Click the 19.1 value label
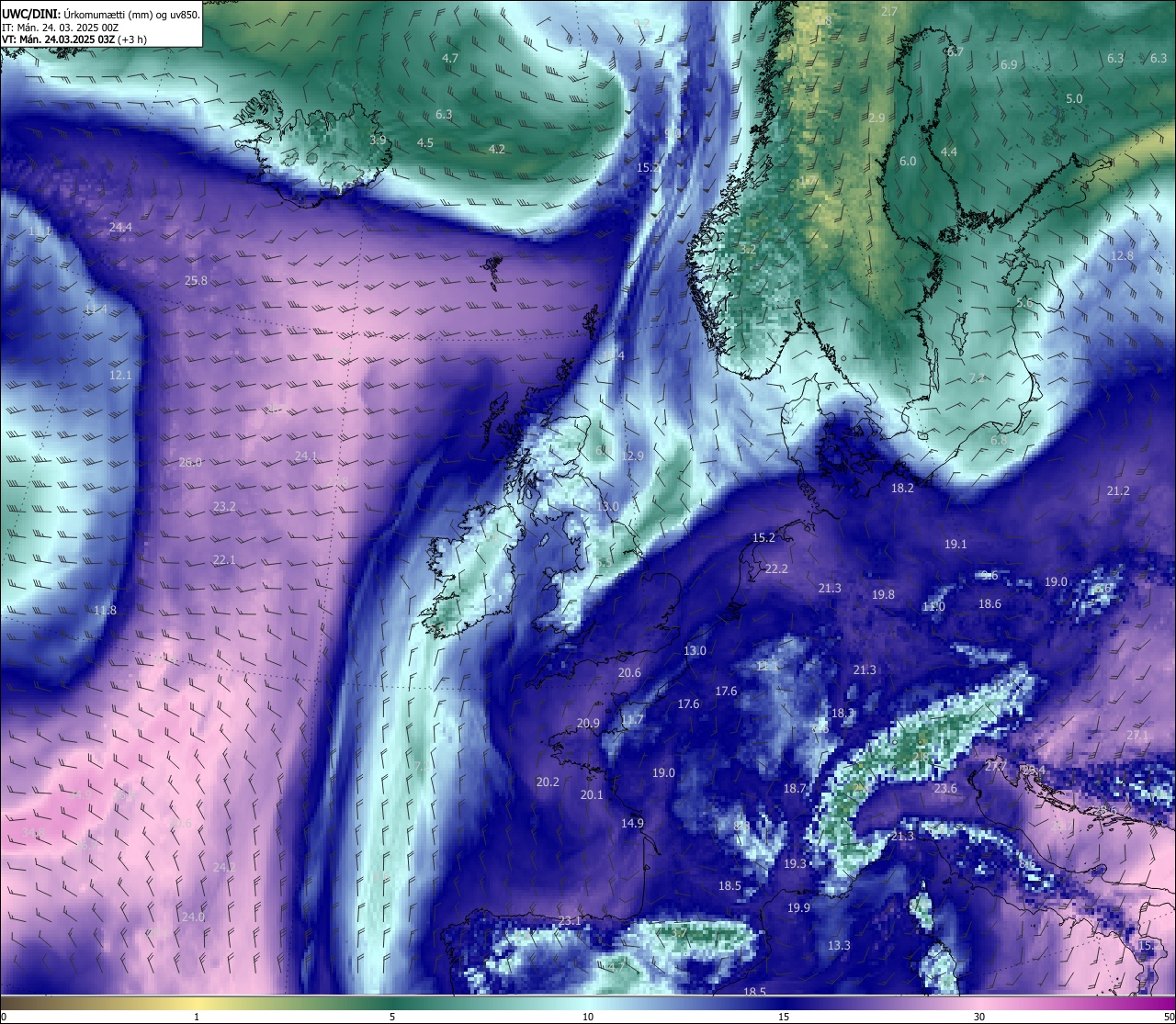This screenshot has height=1024, width=1176. 955,545
